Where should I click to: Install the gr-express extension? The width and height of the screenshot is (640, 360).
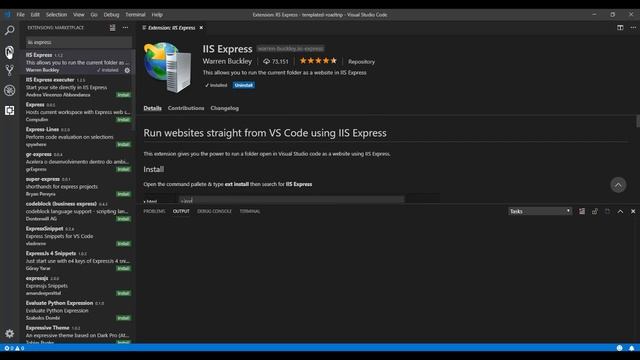pos(123,169)
